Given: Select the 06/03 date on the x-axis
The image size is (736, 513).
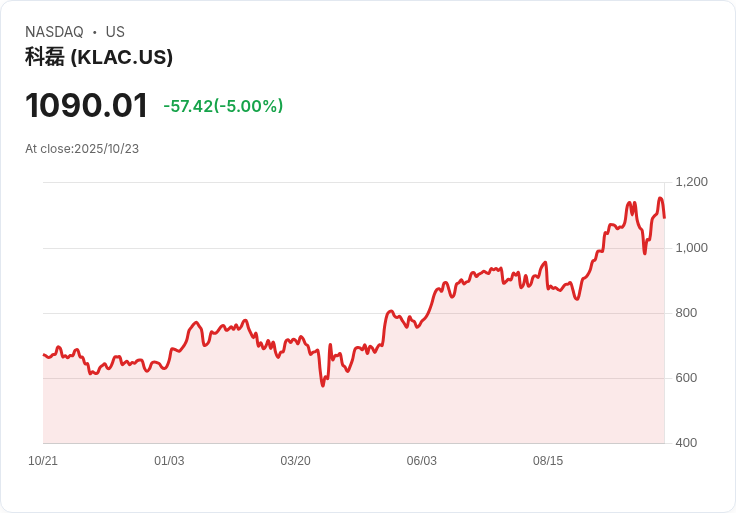Looking at the screenshot, I should (421, 461).
